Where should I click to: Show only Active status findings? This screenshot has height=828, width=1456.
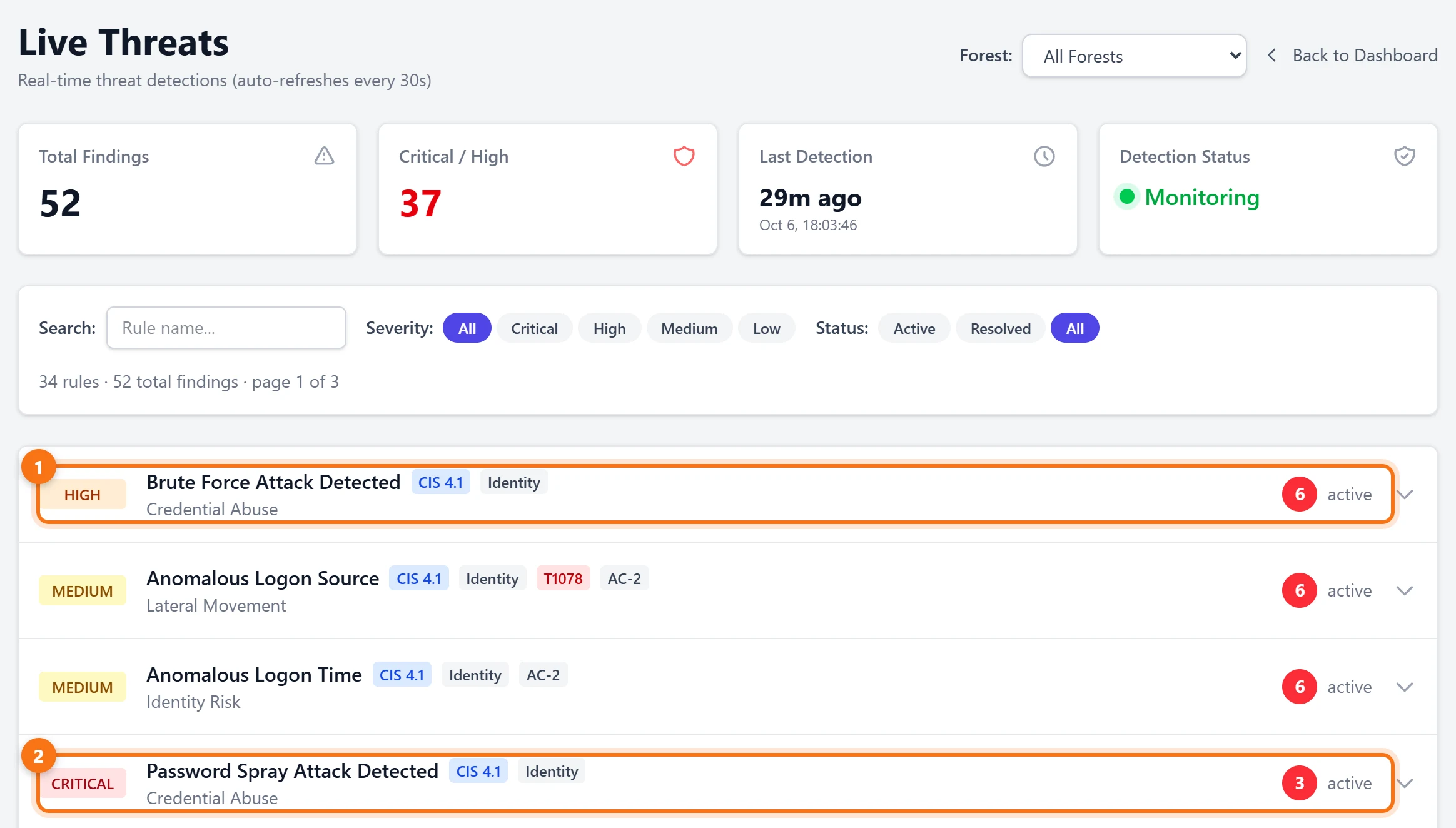(914, 328)
